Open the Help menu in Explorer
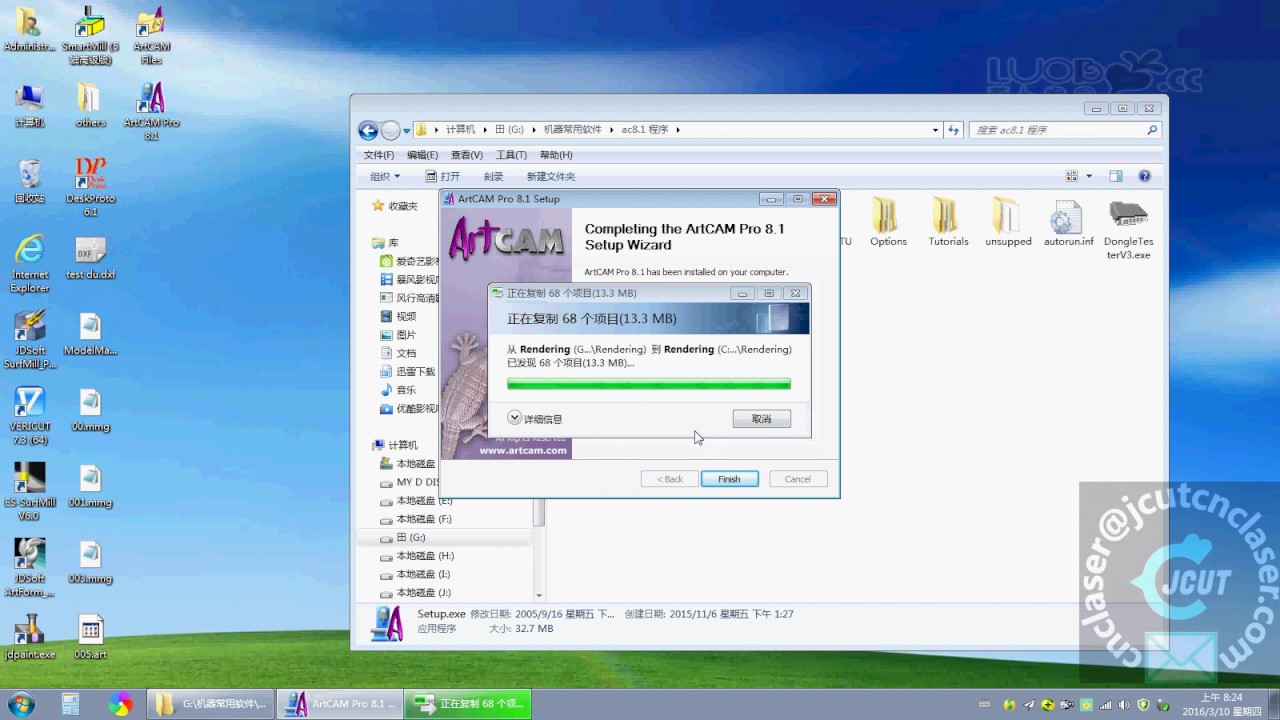 click(556, 155)
